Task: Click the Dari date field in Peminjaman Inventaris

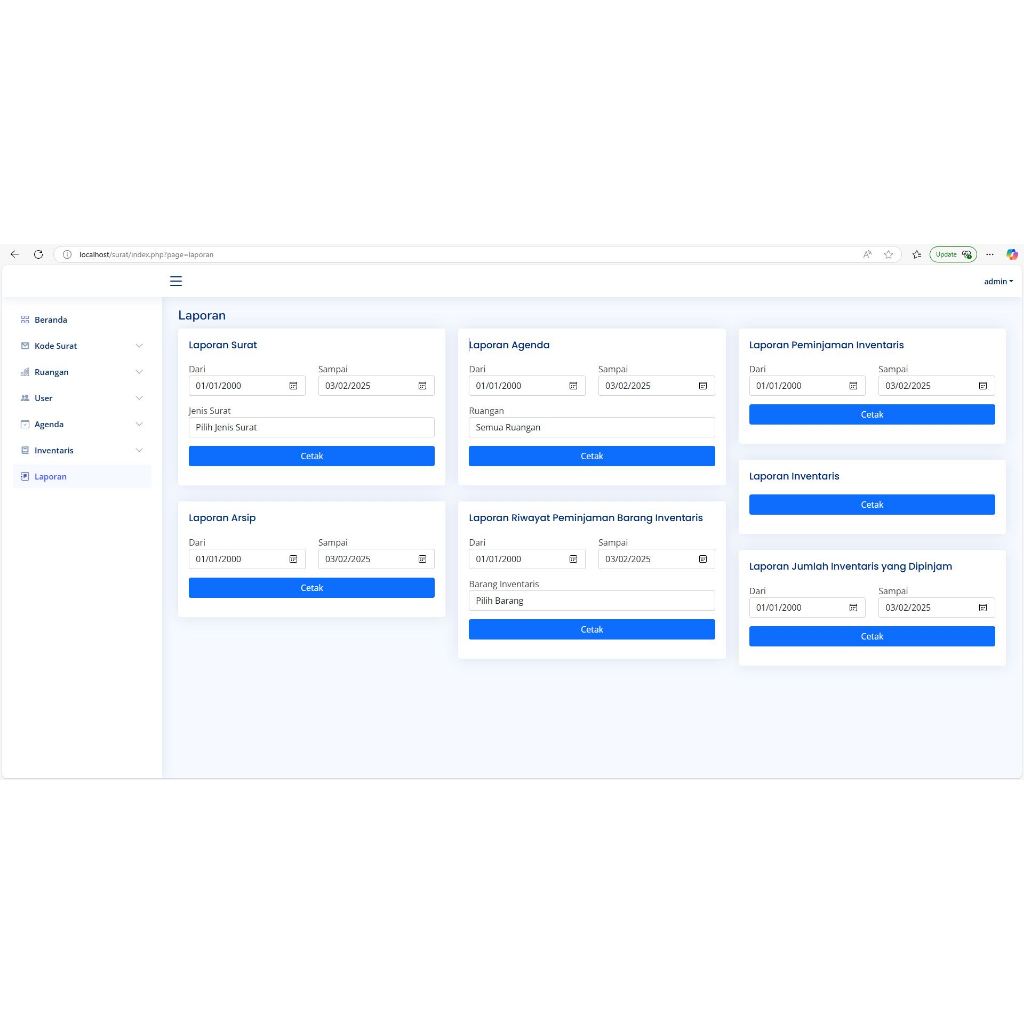Action: (807, 386)
